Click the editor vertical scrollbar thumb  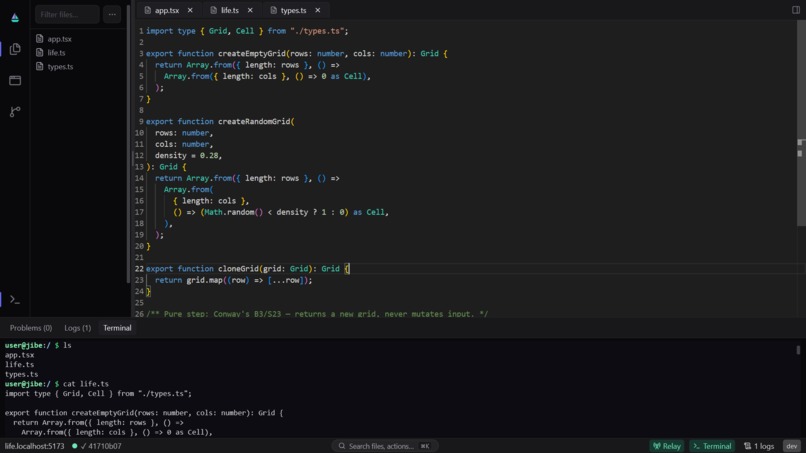(x=801, y=123)
